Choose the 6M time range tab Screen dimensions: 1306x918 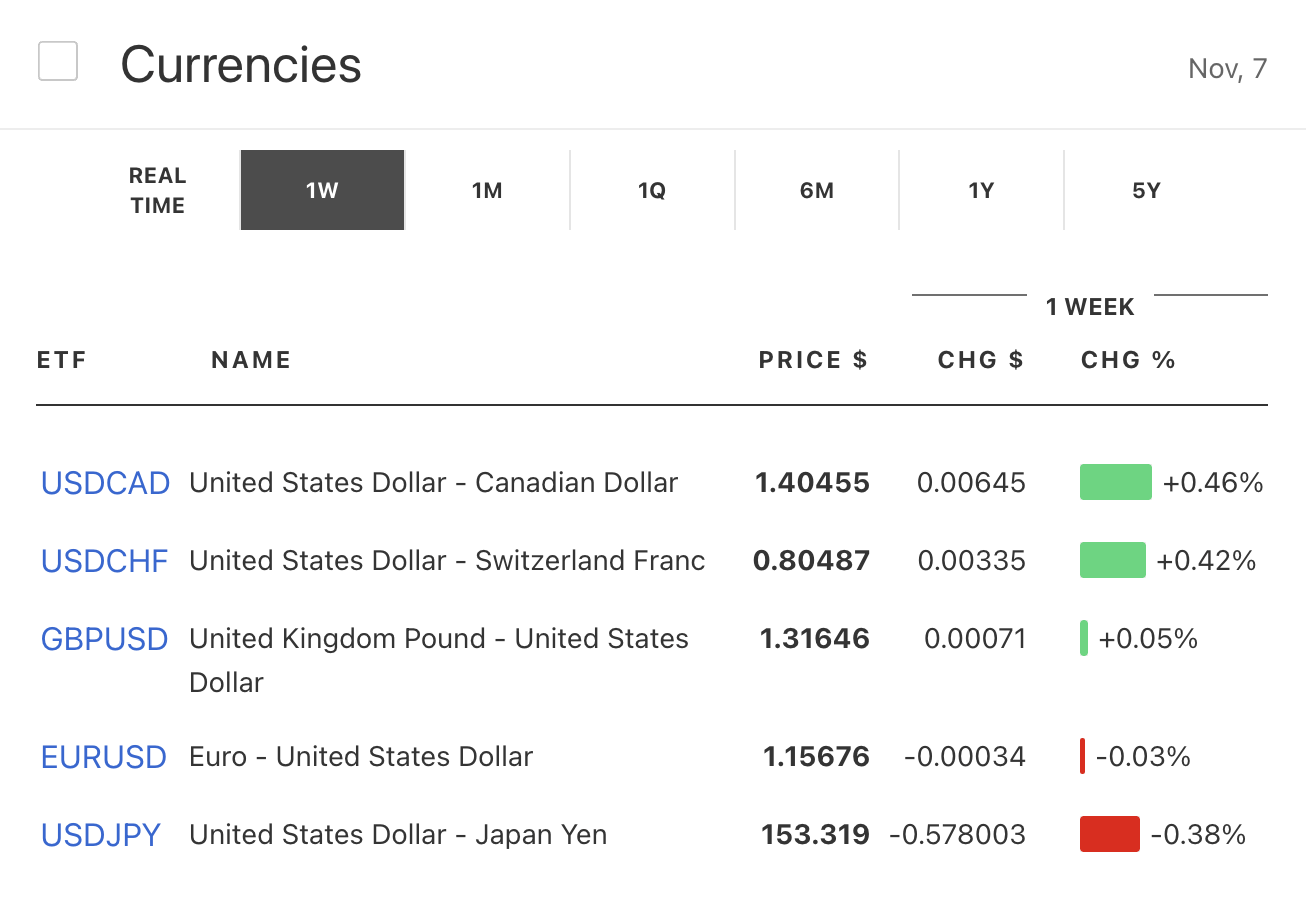(817, 190)
